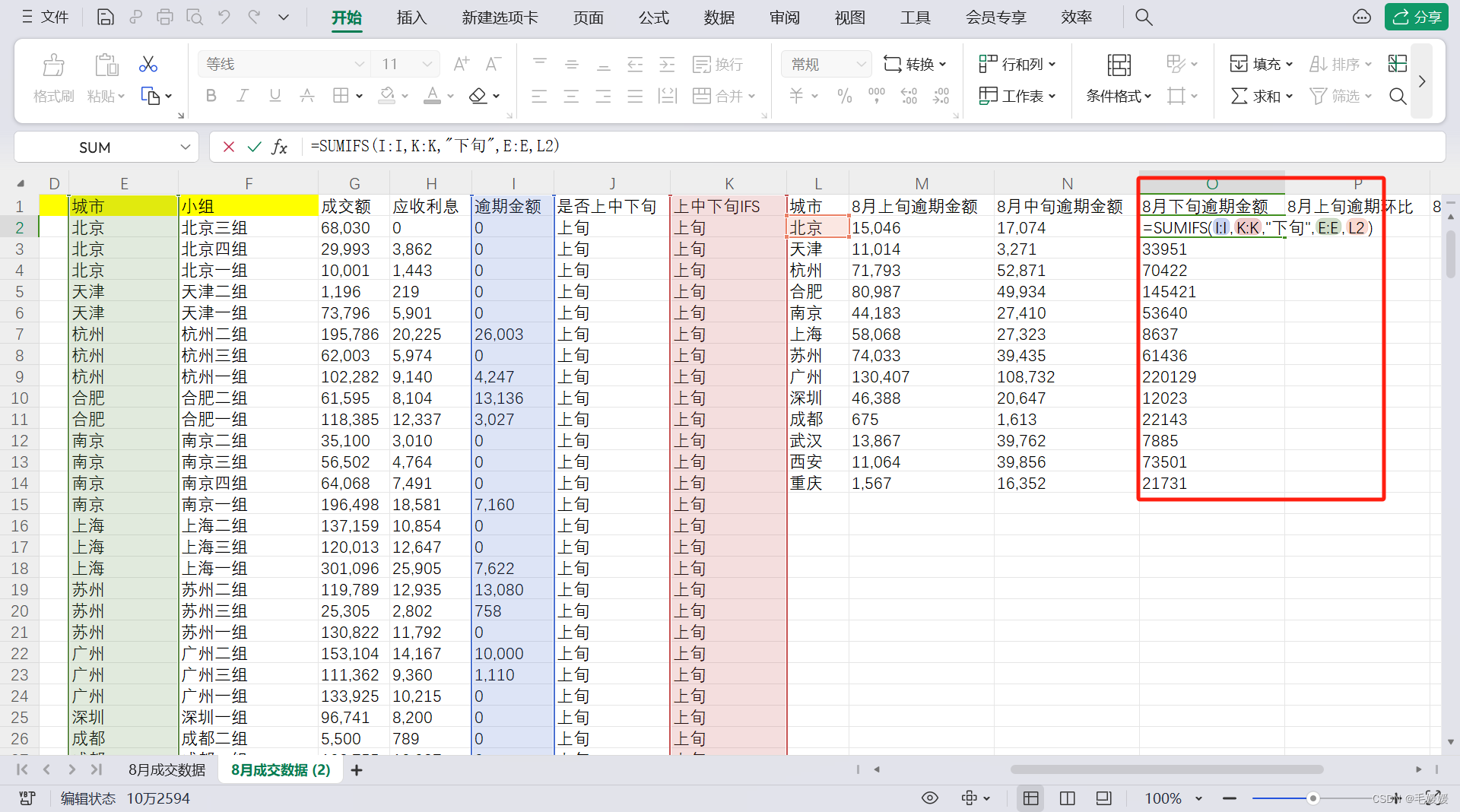Center text horizontally icon
The width and height of the screenshot is (1460, 812).
pyautogui.click(x=571, y=96)
